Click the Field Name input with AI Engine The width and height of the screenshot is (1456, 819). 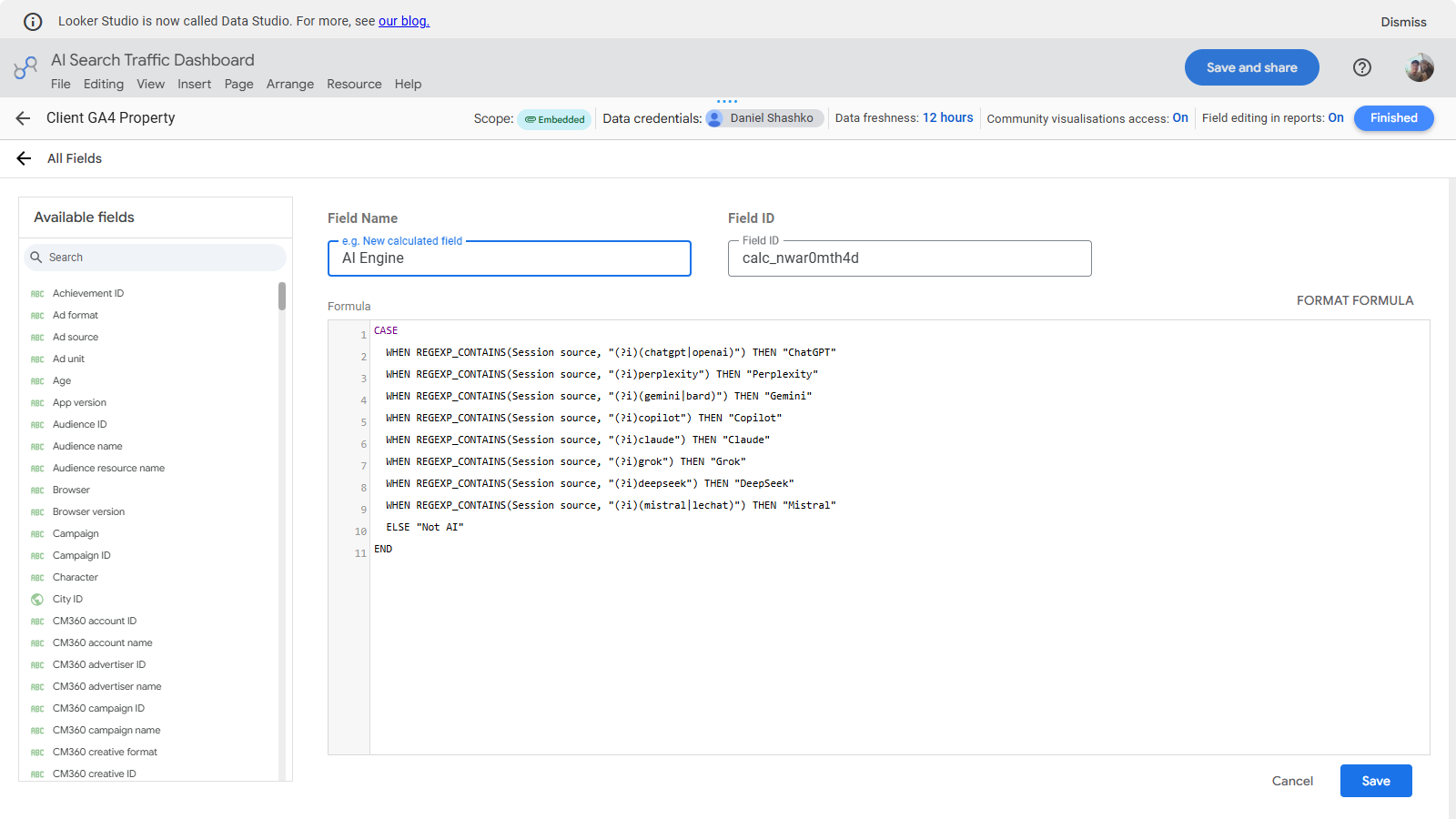click(x=510, y=258)
